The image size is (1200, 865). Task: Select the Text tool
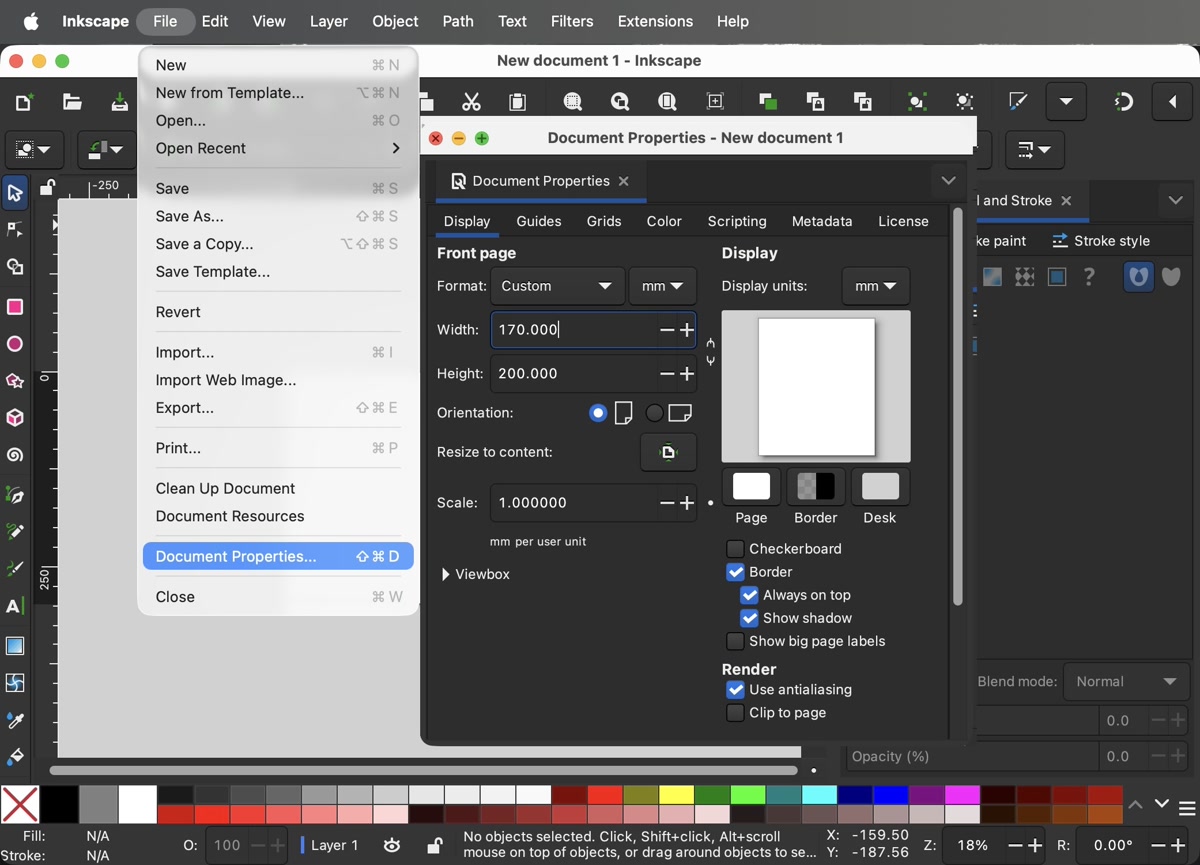(x=15, y=607)
